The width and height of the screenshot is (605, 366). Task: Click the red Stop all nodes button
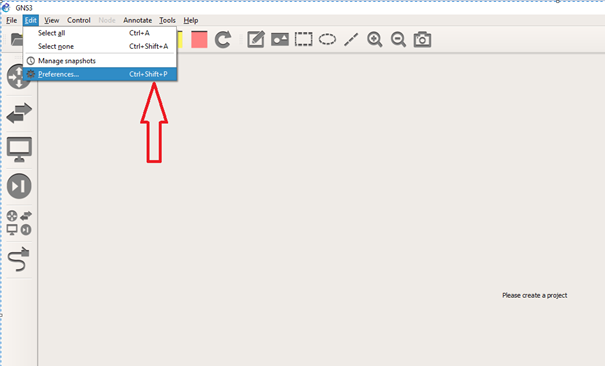coord(199,39)
